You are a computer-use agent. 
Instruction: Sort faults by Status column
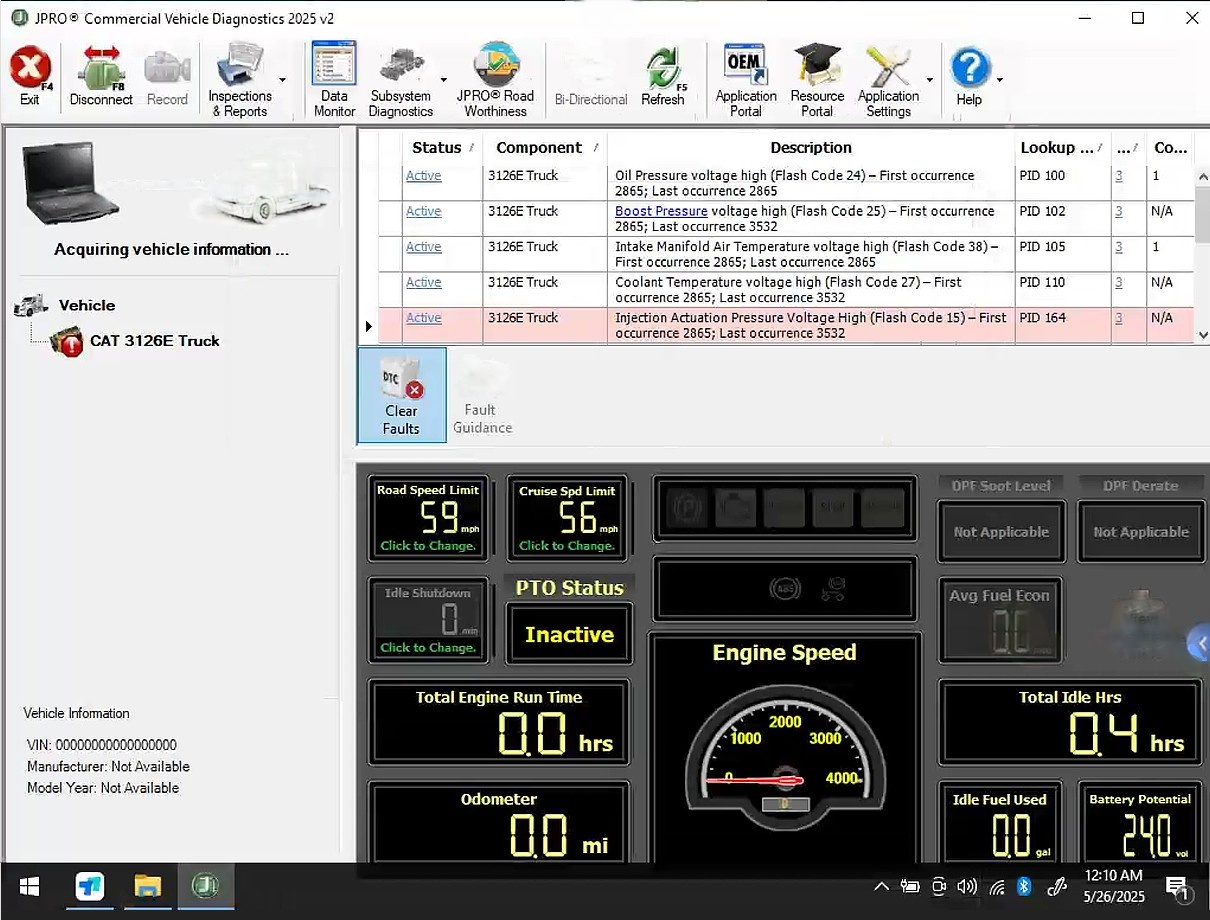coord(441,147)
